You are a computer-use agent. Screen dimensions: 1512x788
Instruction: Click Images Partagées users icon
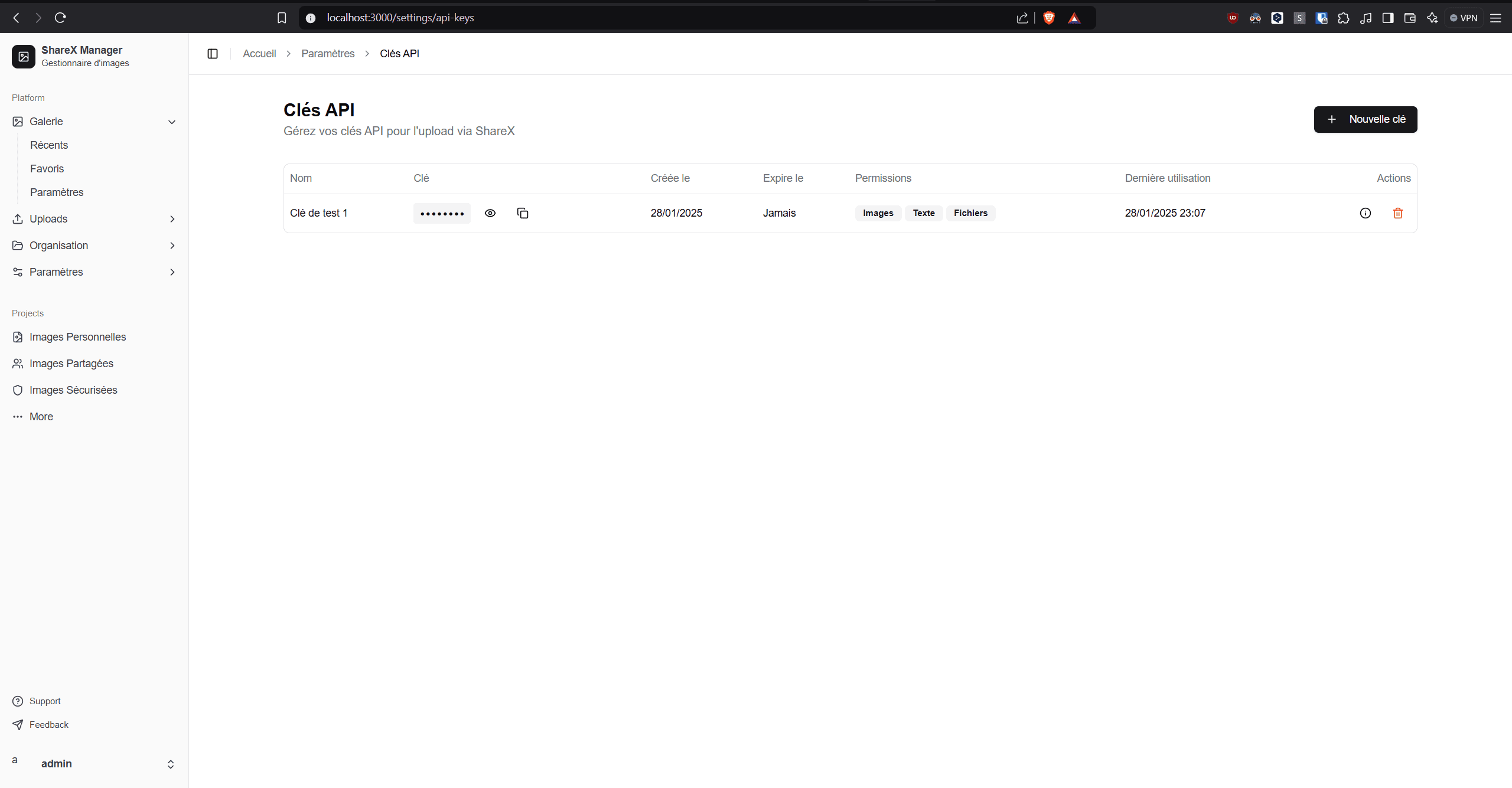(x=18, y=364)
